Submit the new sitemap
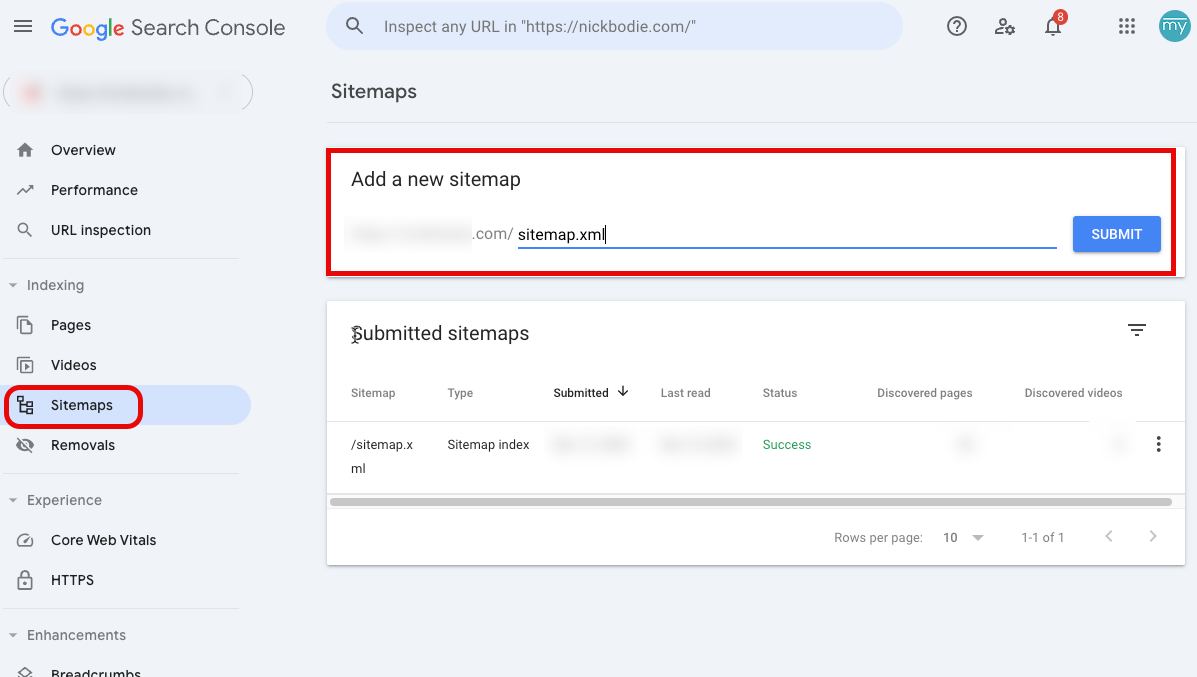 pos(1117,234)
